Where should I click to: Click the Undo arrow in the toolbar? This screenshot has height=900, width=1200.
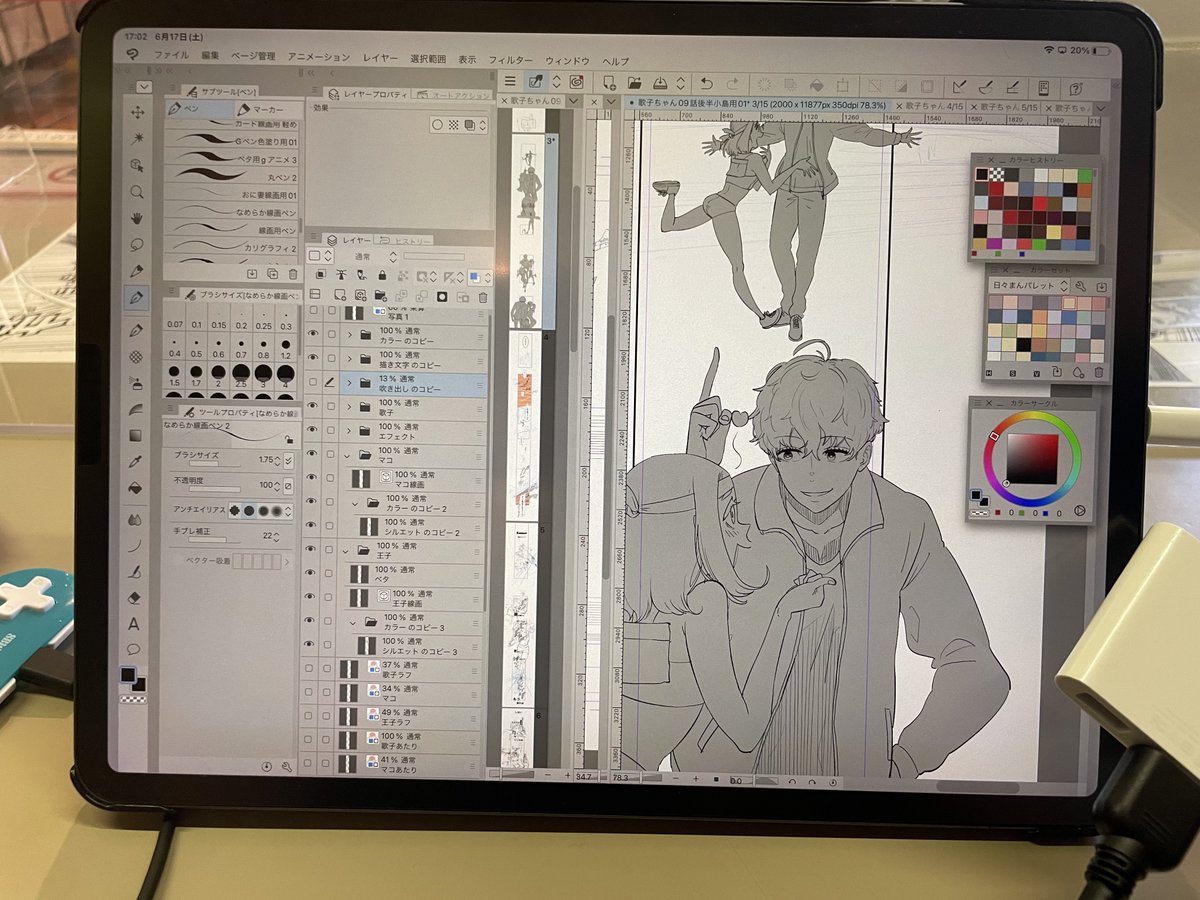tap(707, 83)
